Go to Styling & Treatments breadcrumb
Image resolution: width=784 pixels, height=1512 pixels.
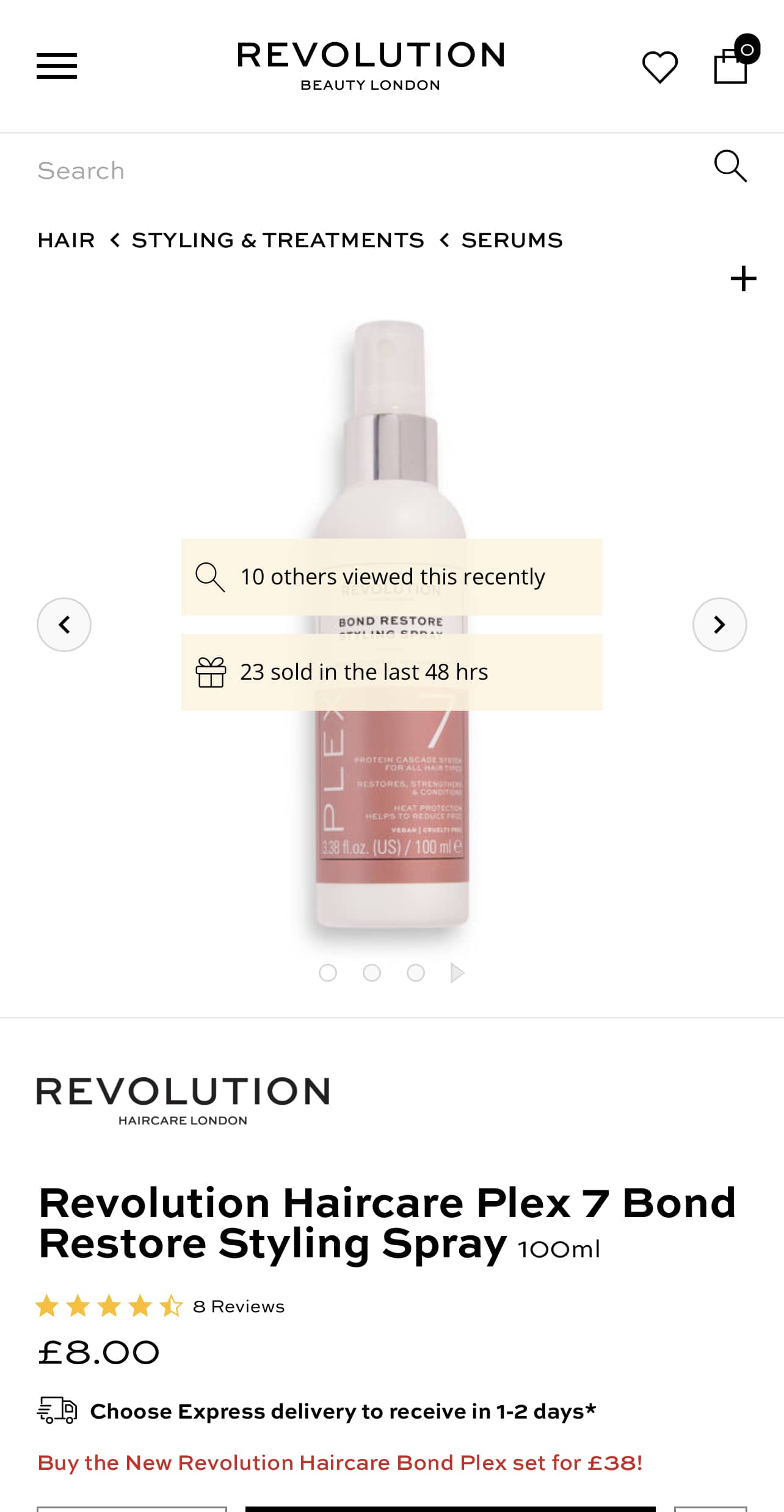(x=278, y=241)
